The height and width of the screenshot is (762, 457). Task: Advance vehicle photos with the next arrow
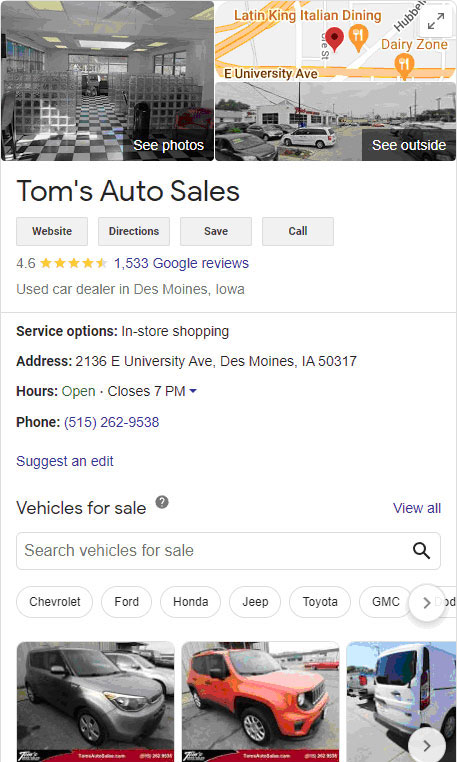tap(427, 745)
